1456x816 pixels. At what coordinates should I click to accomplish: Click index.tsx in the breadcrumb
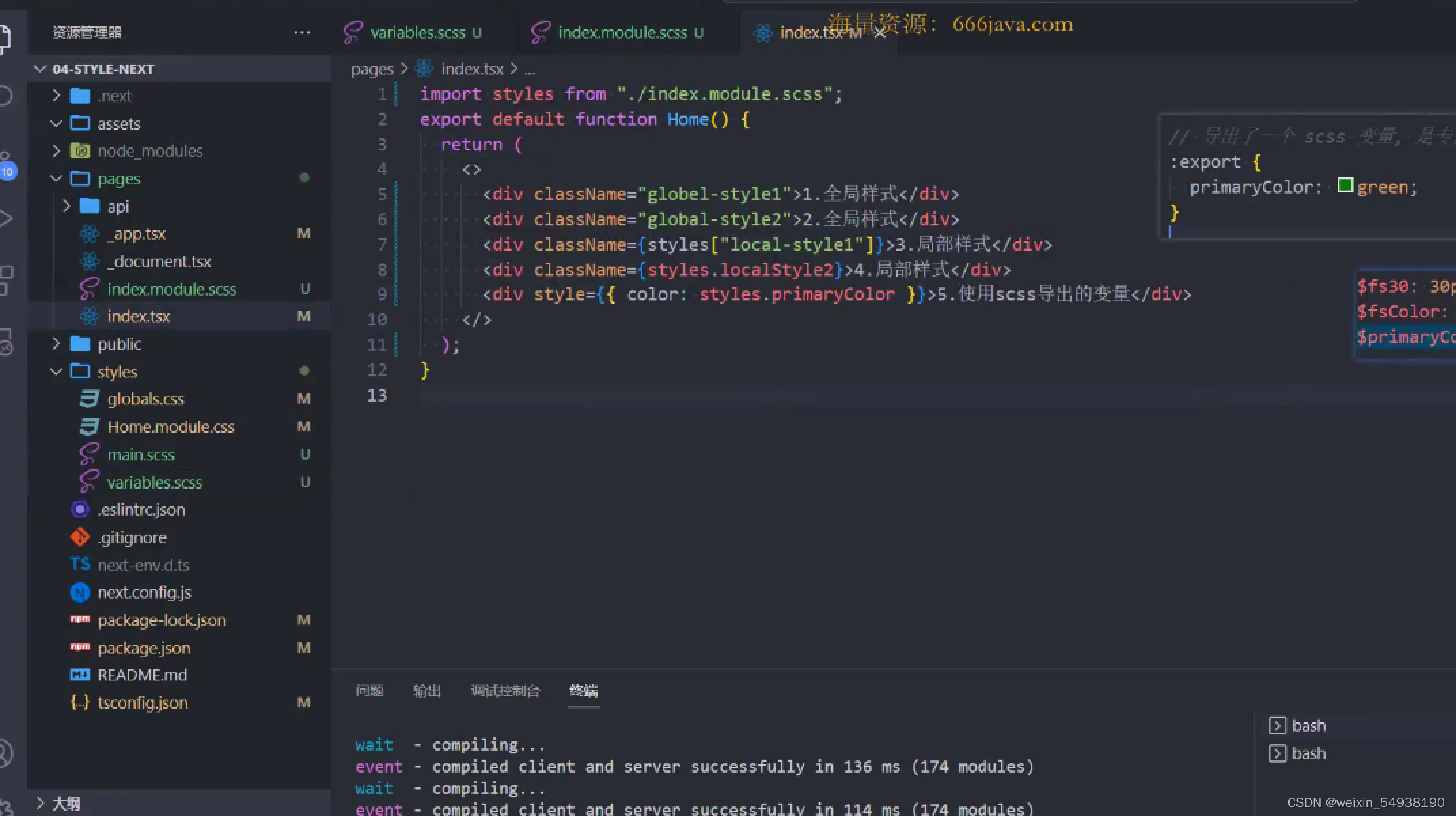pos(473,69)
